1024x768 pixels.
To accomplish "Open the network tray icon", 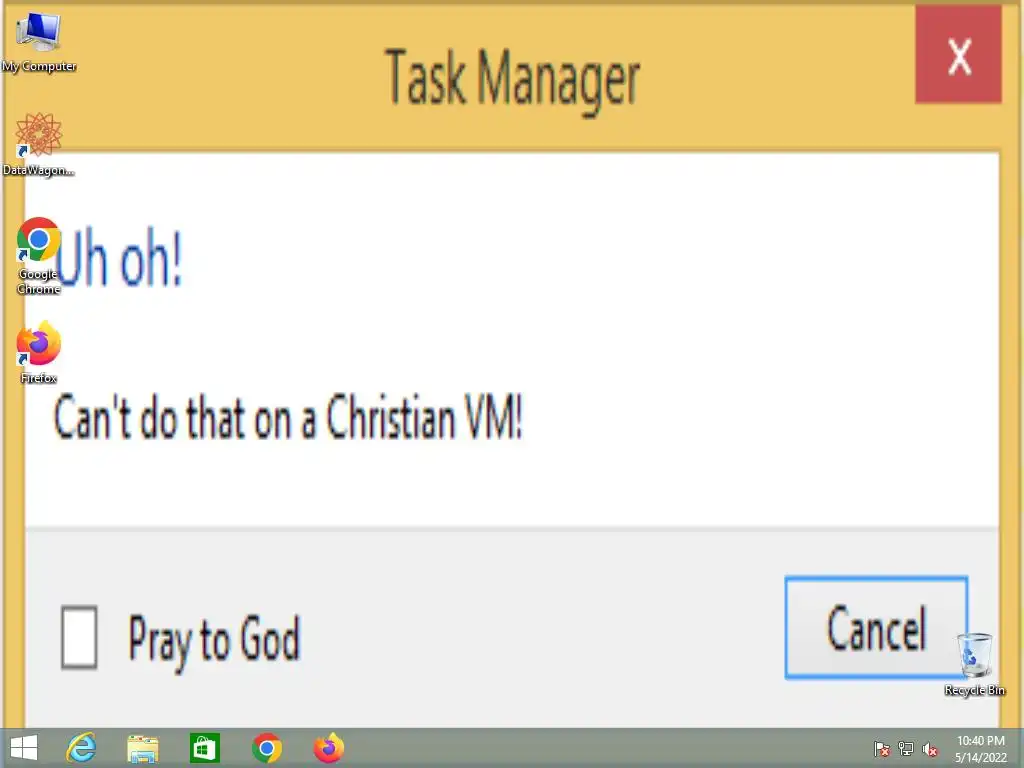I will click(906, 749).
